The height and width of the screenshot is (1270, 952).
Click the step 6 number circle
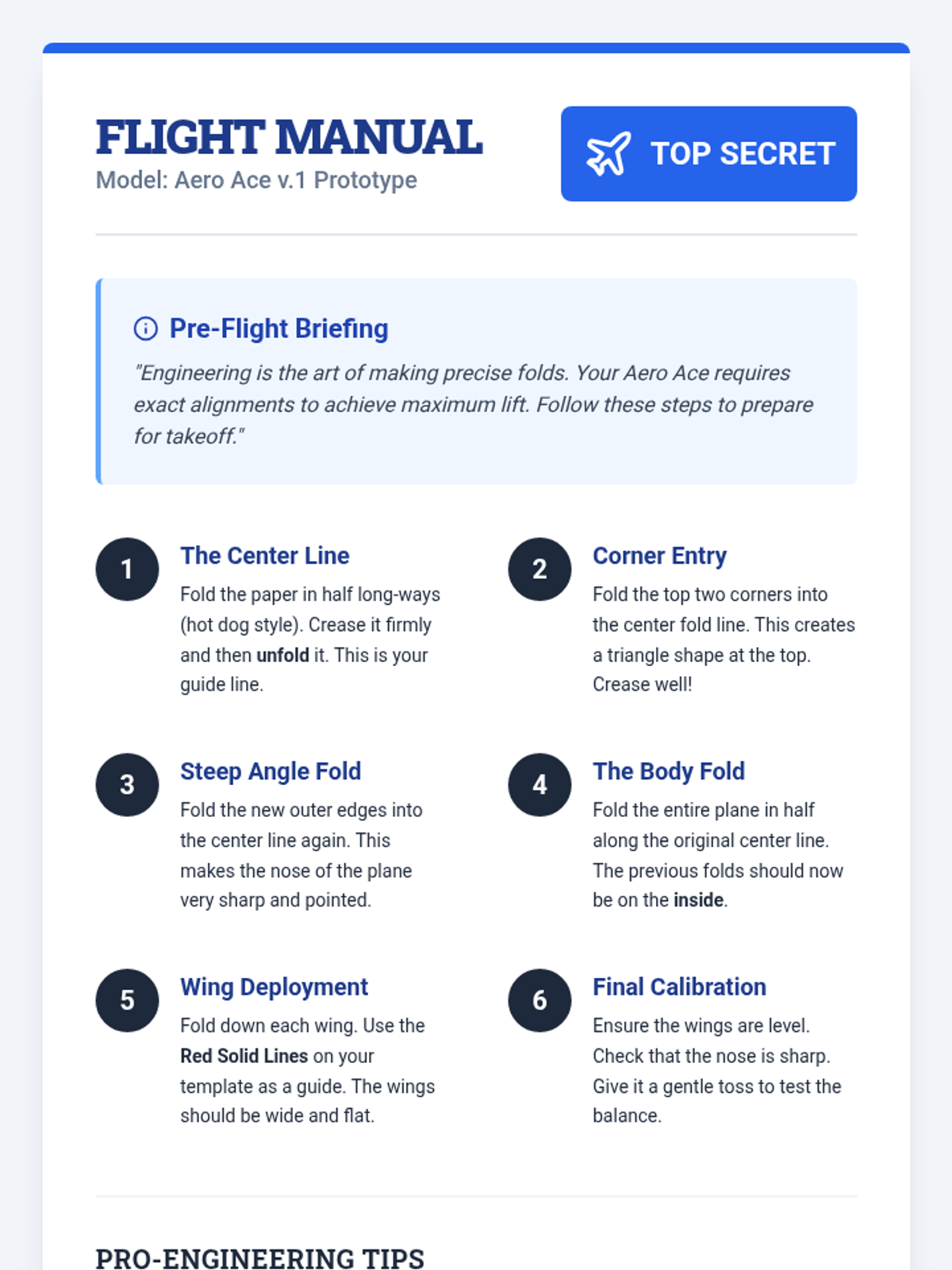click(x=539, y=1000)
